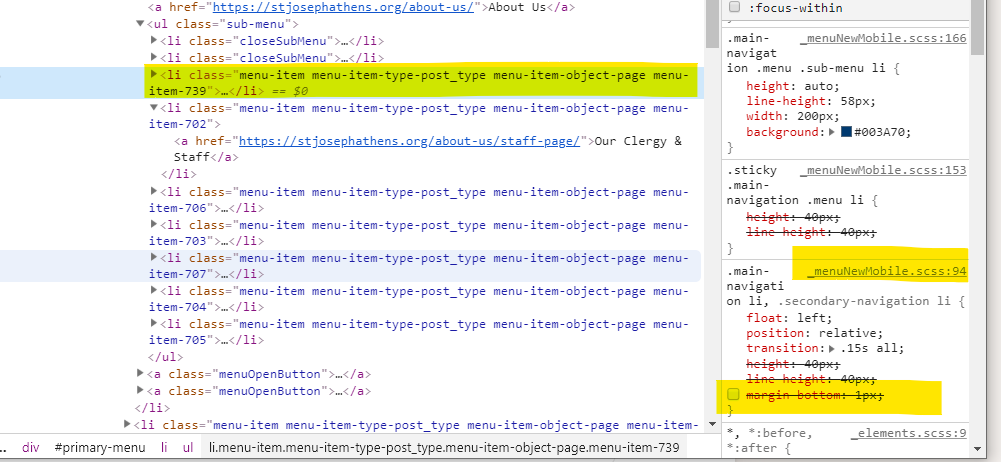
Task: Expand the menu-item-705 node
Action: point(154,323)
